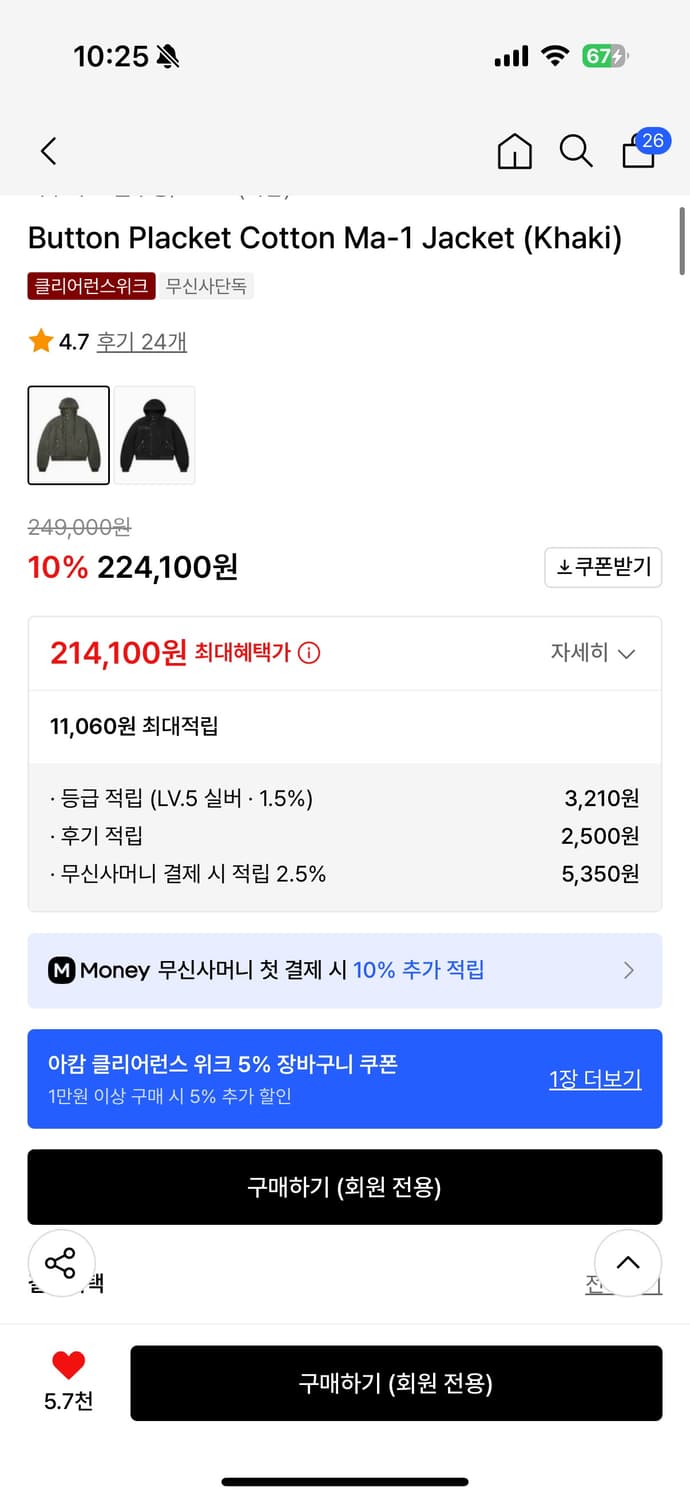Tap the star rating icon
This screenshot has height=1500, width=690.
click(38, 341)
